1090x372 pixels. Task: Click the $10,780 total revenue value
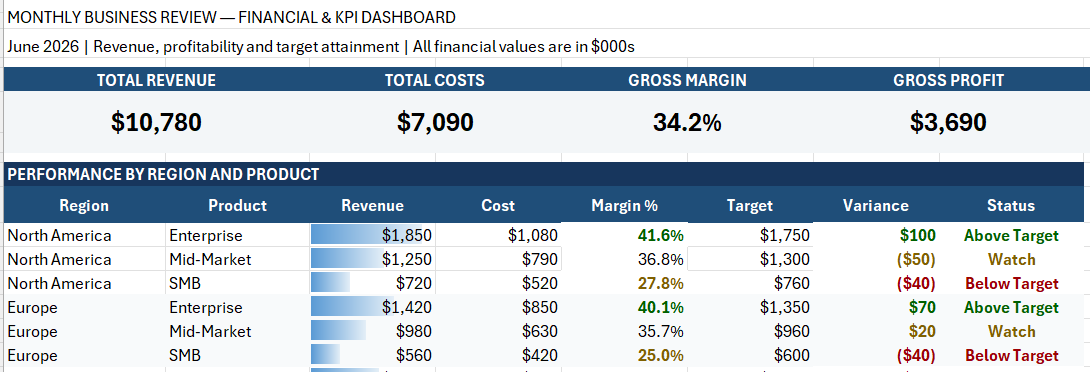(156, 122)
